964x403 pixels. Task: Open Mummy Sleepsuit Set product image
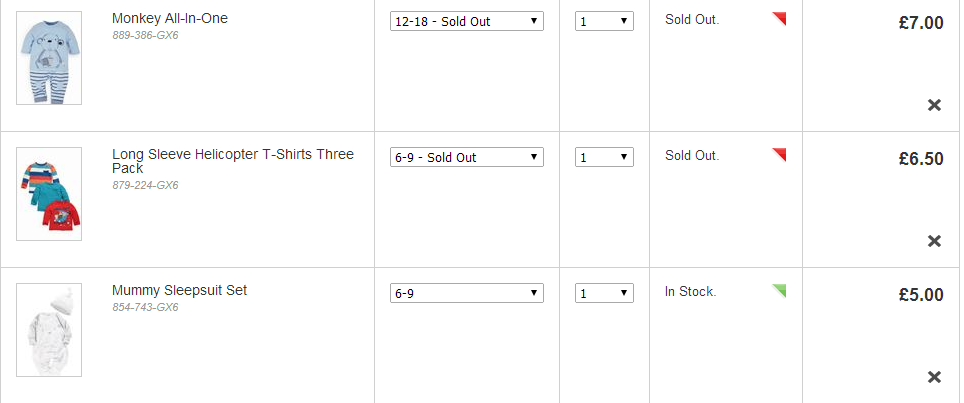(x=48, y=330)
